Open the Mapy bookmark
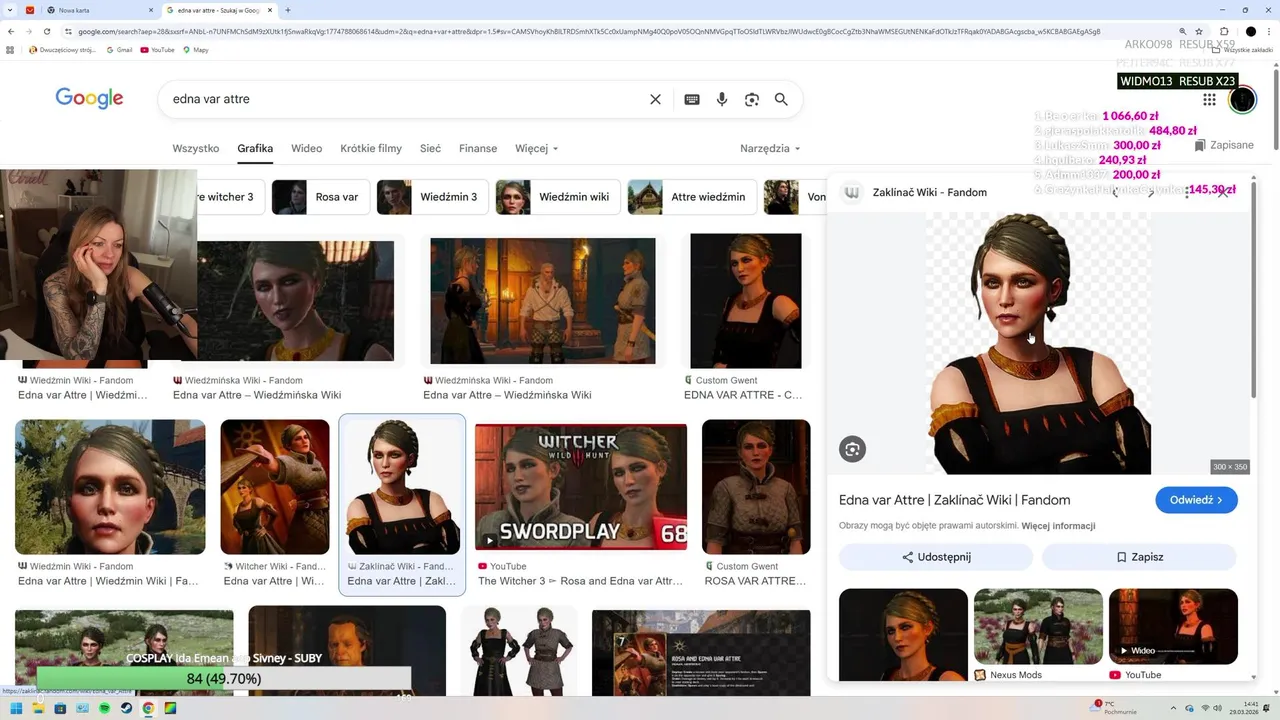 tap(195, 49)
